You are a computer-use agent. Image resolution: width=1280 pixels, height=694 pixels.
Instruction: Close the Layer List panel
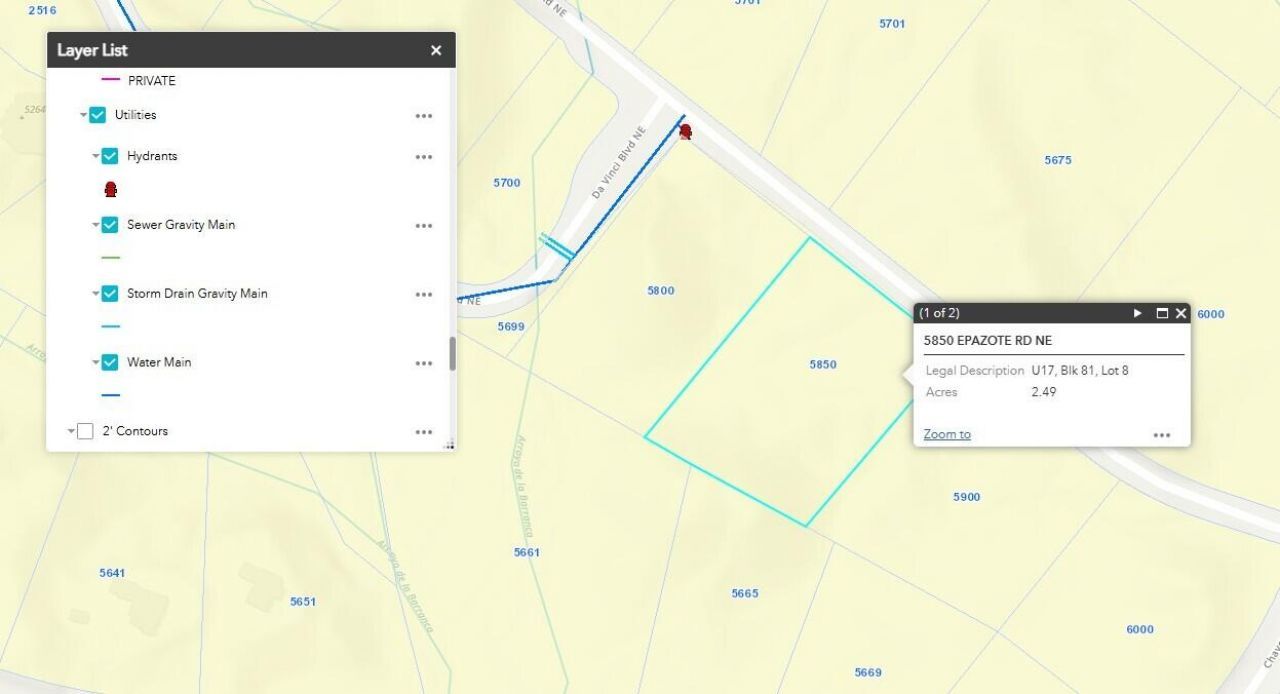pyautogui.click(x=436, y=50)
